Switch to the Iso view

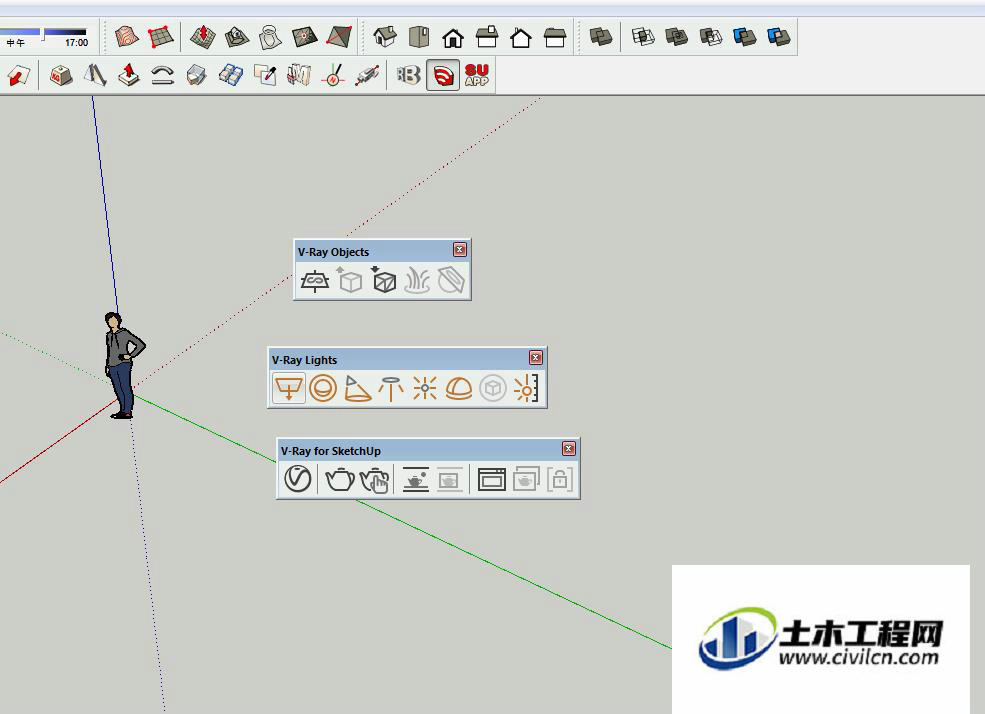pyautogui.click(x=385, y=37)
